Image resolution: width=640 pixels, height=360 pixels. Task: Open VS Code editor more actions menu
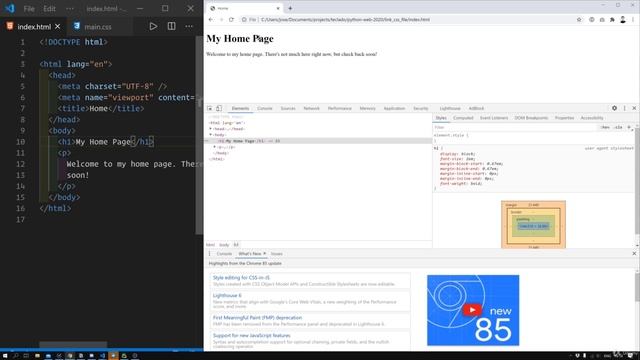(x=189, y=27)
